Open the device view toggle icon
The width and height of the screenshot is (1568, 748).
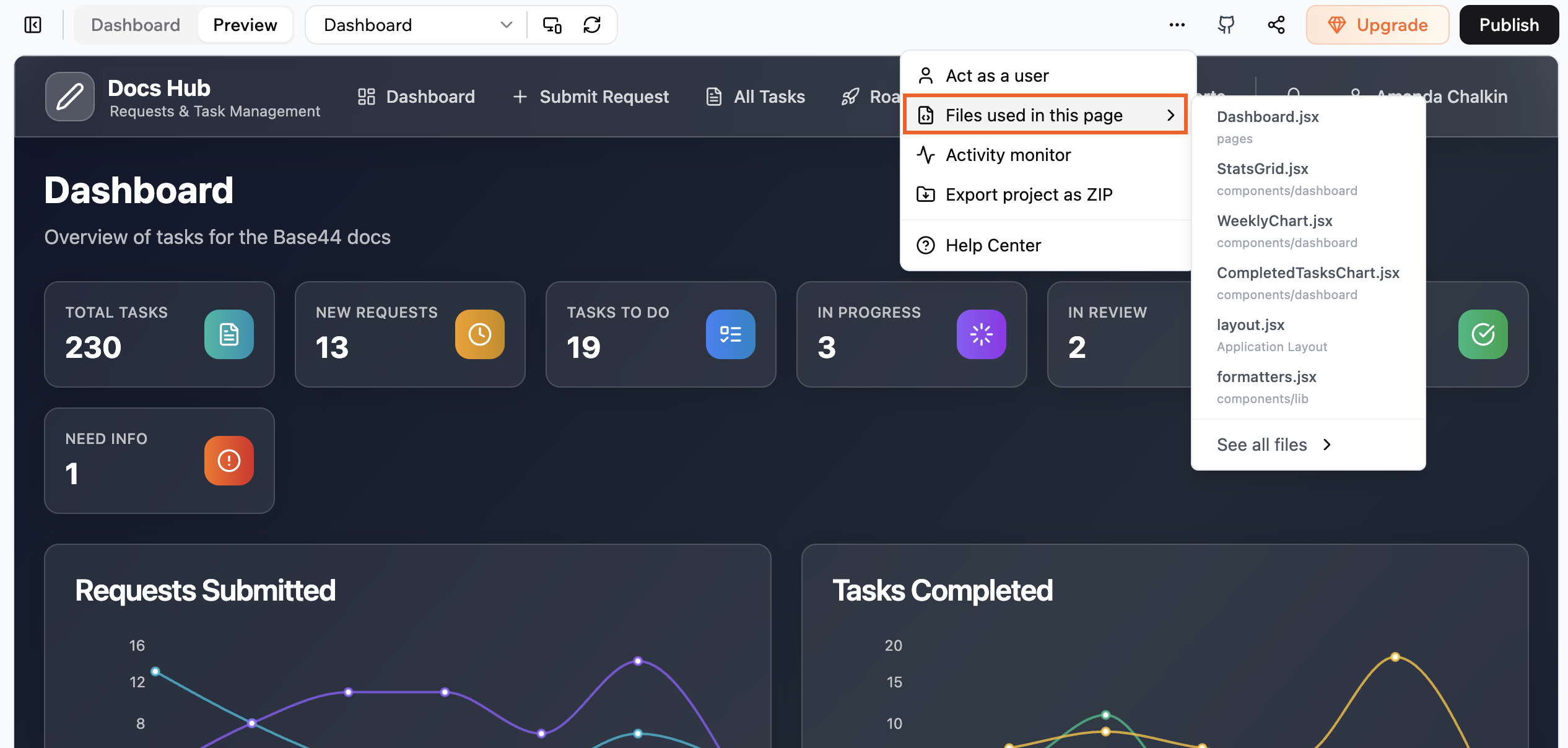(x=552, y=25)
